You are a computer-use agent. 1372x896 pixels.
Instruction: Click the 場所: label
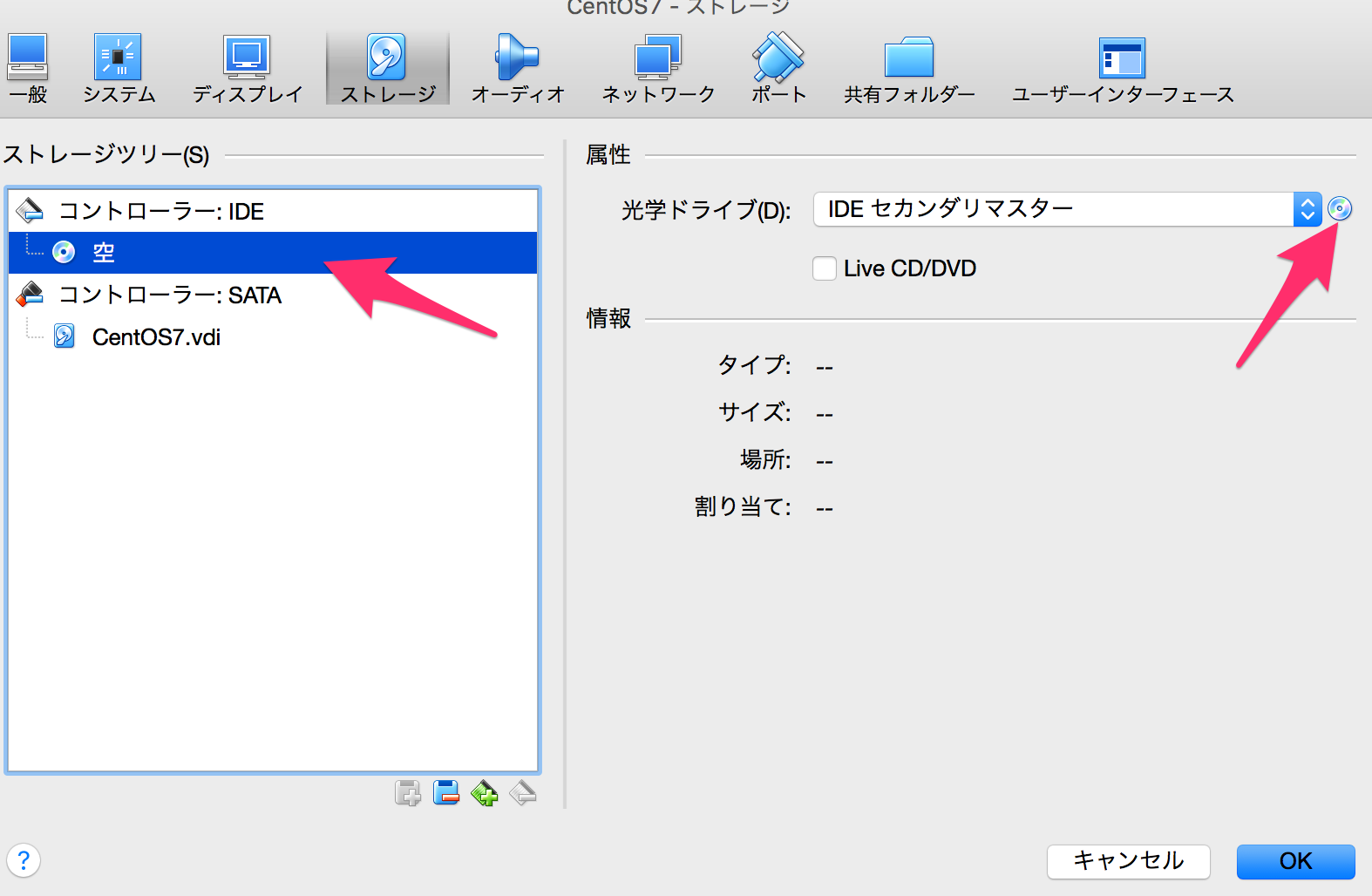(765, 459)
